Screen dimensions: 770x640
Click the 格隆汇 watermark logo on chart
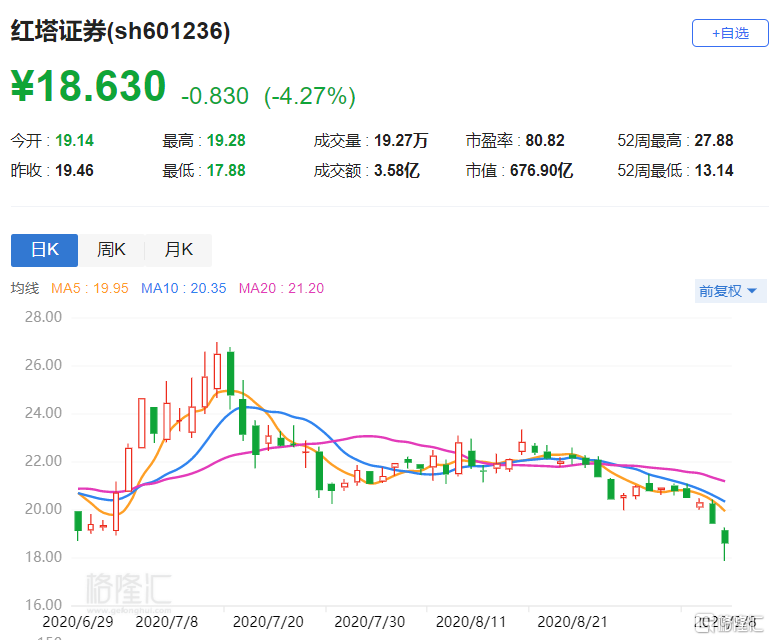tap(129, 587)
